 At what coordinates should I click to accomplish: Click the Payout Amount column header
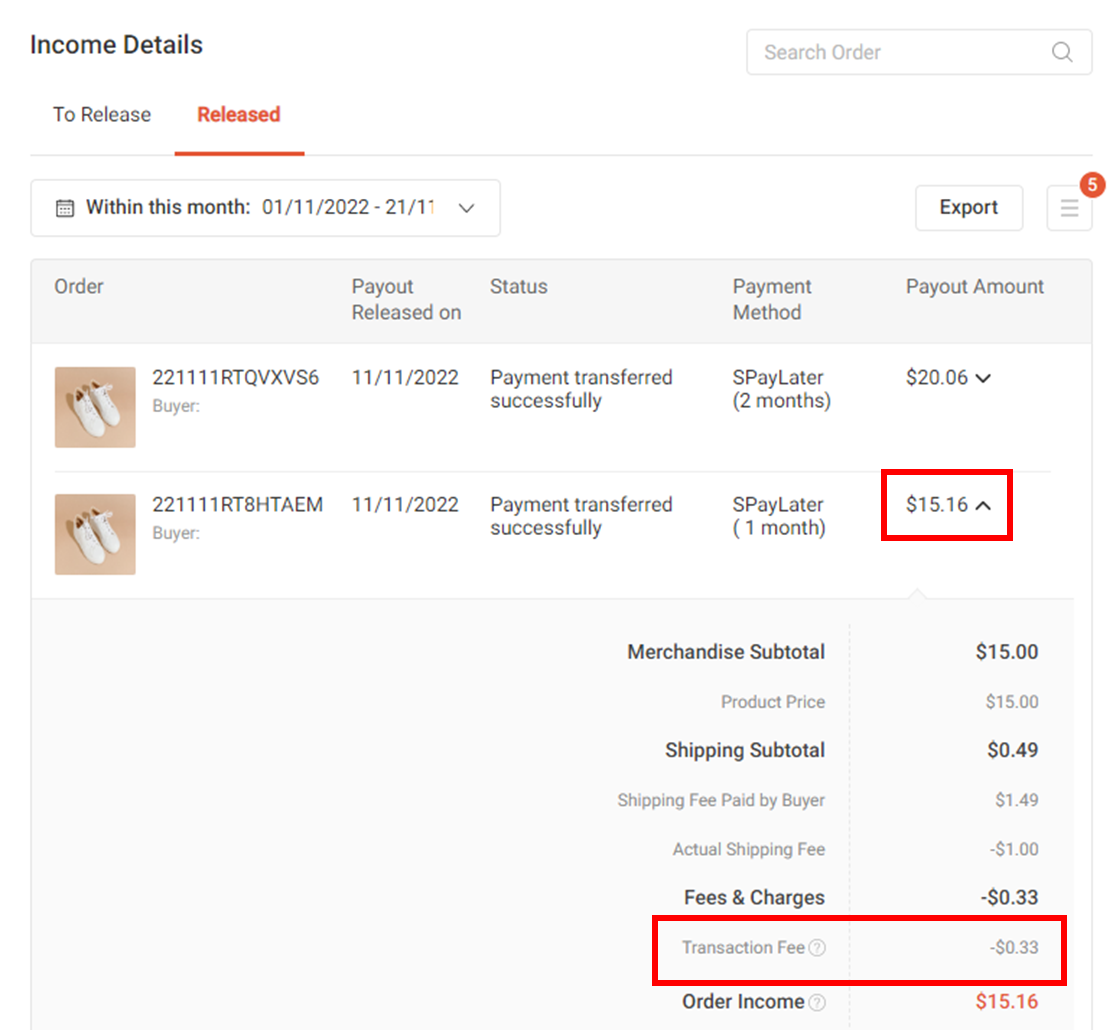(x=975, y=287)
